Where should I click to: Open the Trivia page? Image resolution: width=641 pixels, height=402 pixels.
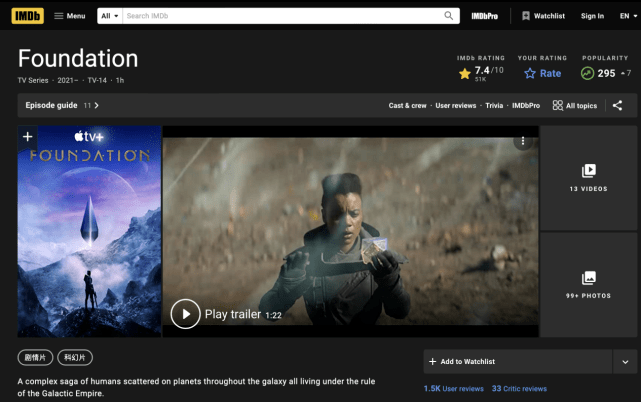(494, 106)
